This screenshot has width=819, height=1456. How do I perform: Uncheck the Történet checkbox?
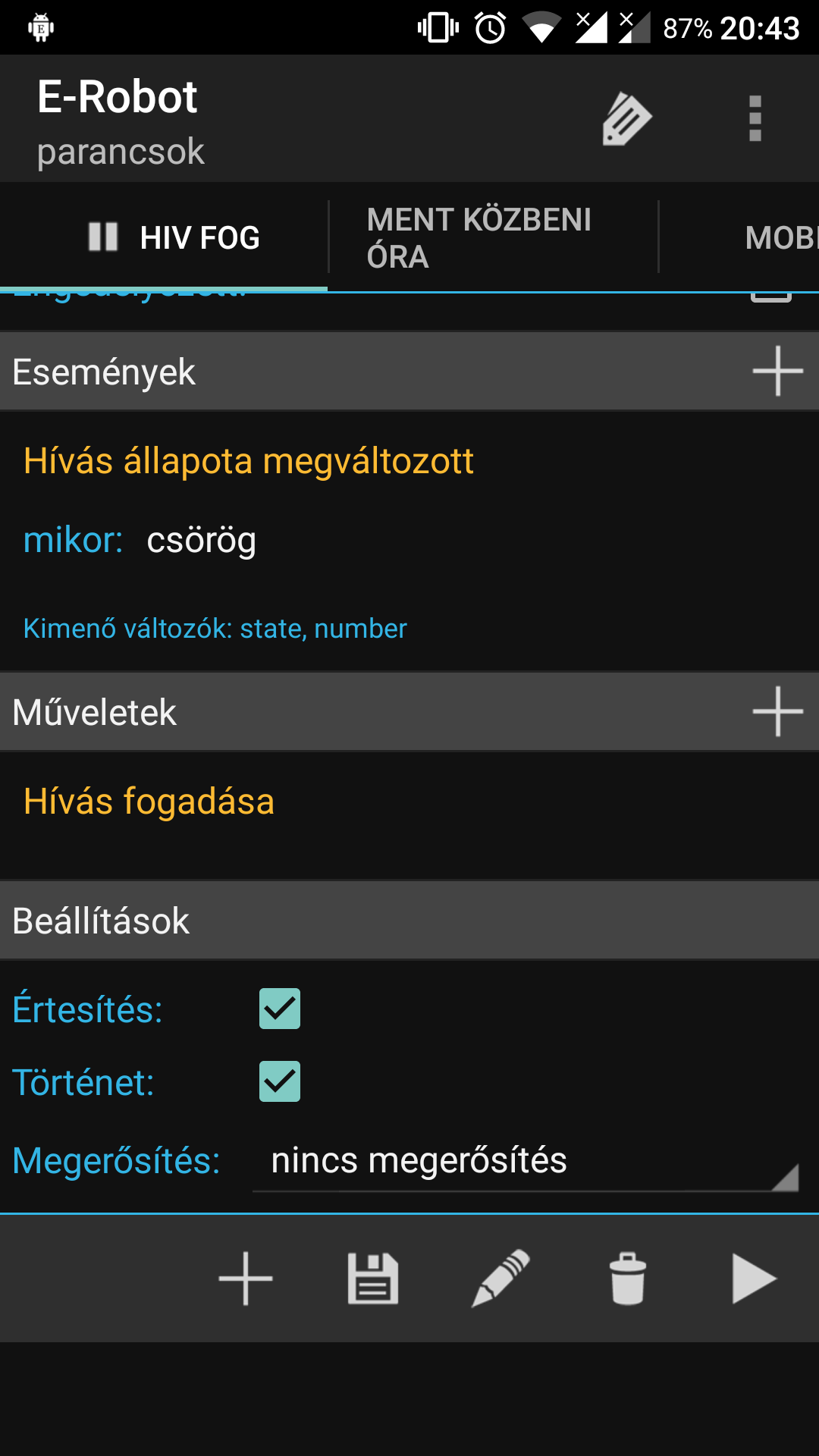tap(280, 1081)
